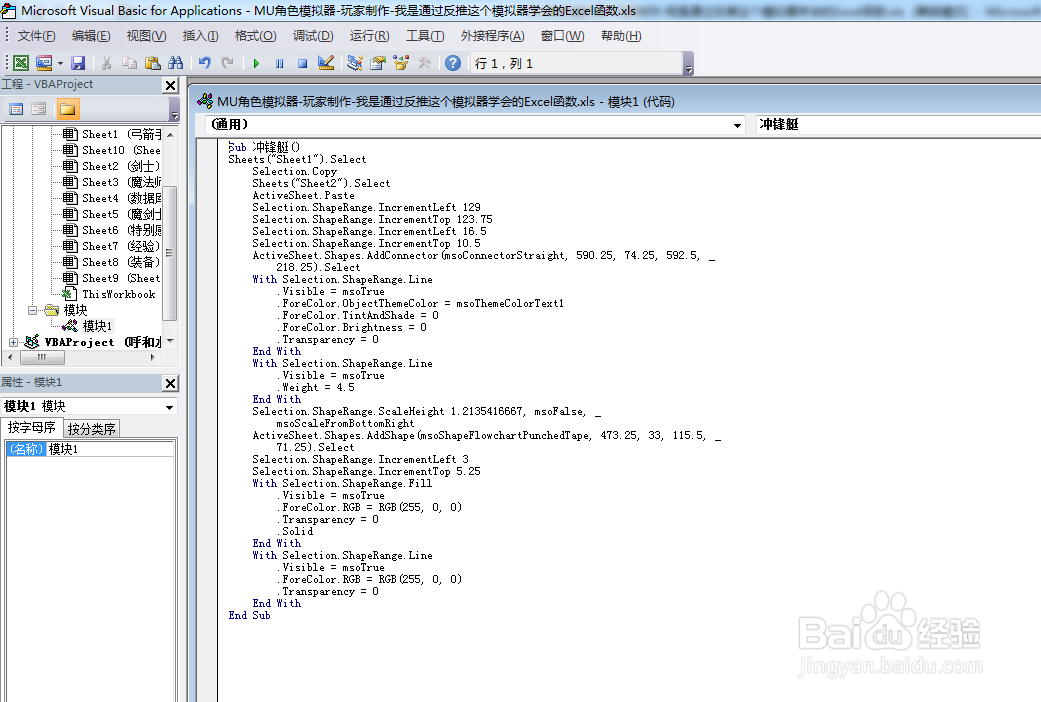Image resolution: width=1041 pixels, height=702 pixels.
Task: Open the 插入(I) menu
Action: point(200,36)
